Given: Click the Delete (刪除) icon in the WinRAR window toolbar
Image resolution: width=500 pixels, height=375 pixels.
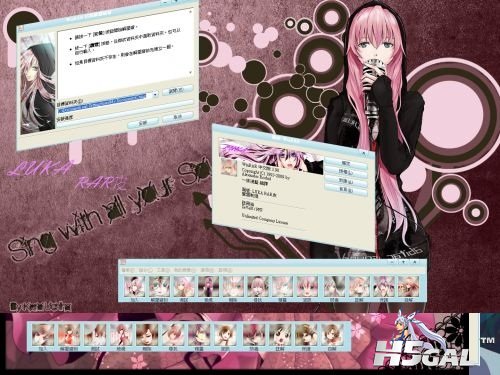Looking at the screenshot, I should click(233, 287).
